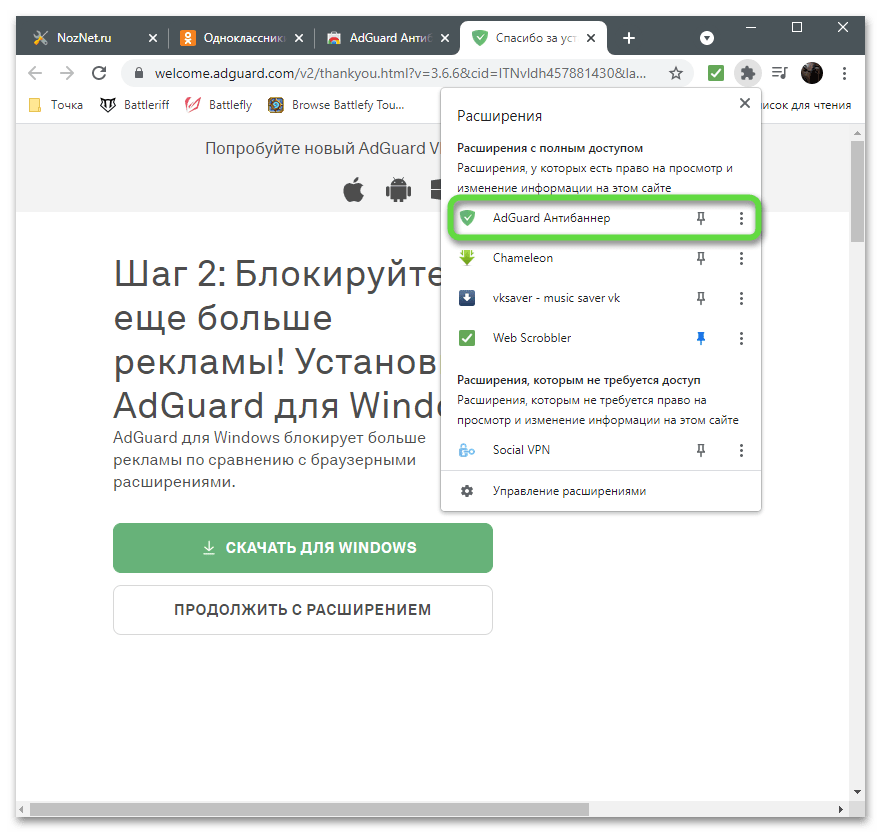The width and height of the screenshot is (881, 833).
Task: Open more options for Social VPN
Action: pos(741,450)
